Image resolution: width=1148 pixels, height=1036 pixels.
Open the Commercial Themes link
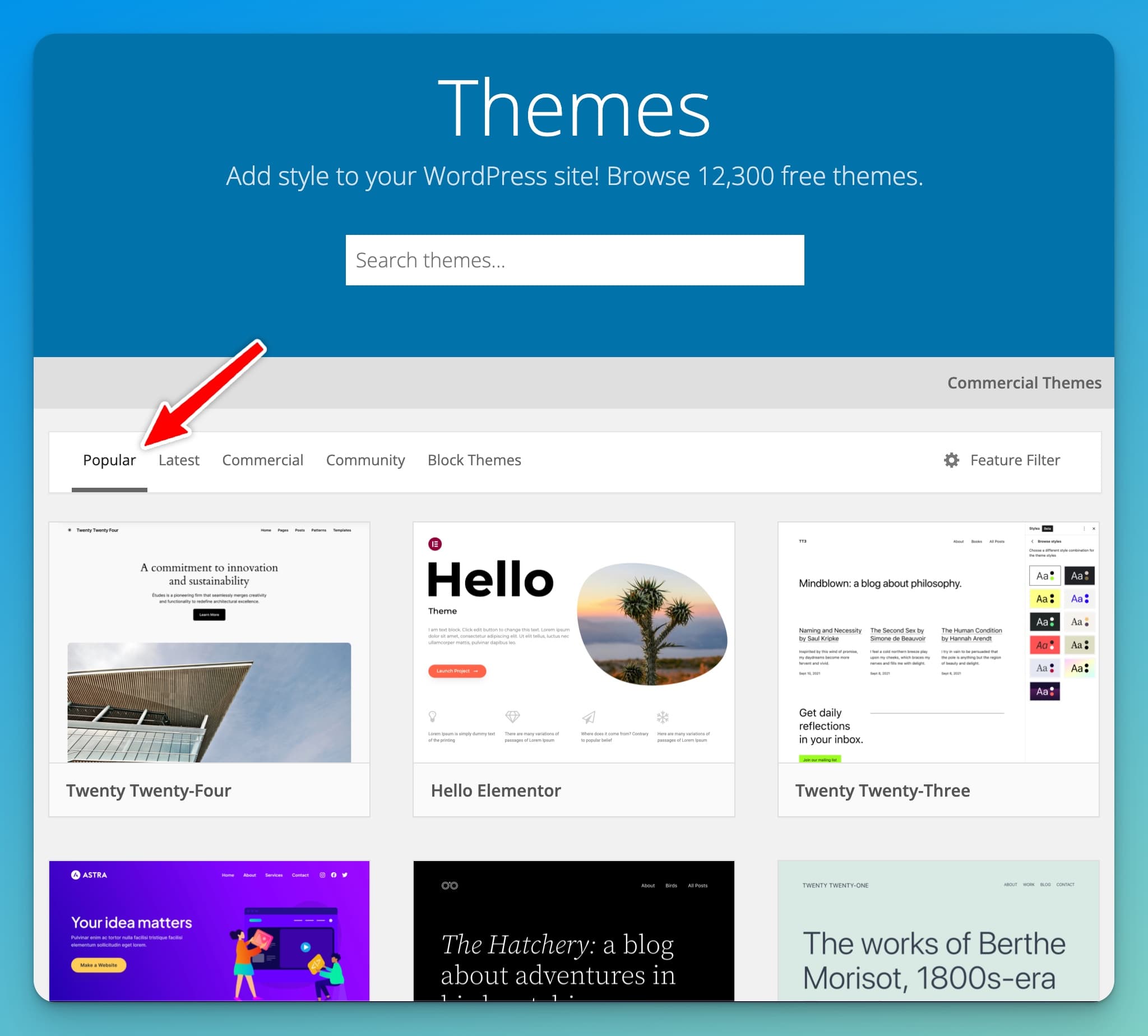point(1024,382)
